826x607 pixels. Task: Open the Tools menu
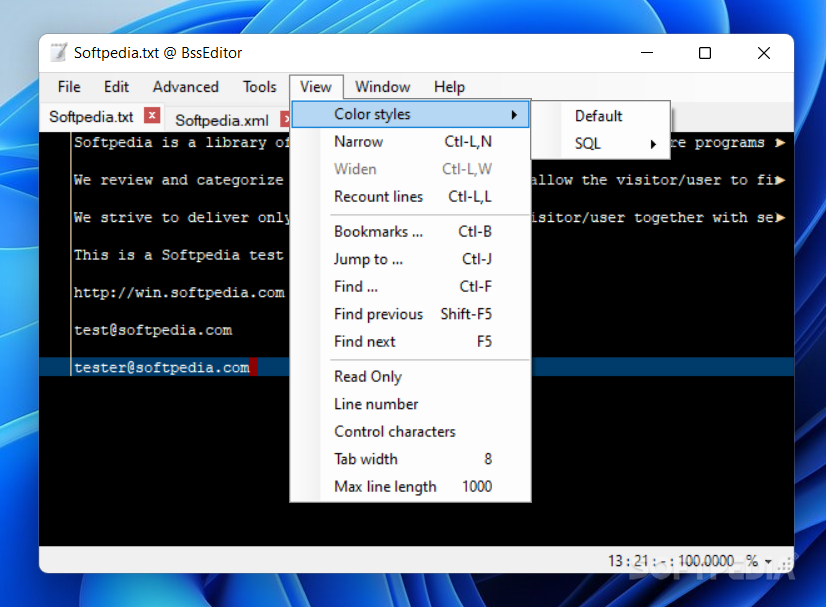[x=259, y=86]
